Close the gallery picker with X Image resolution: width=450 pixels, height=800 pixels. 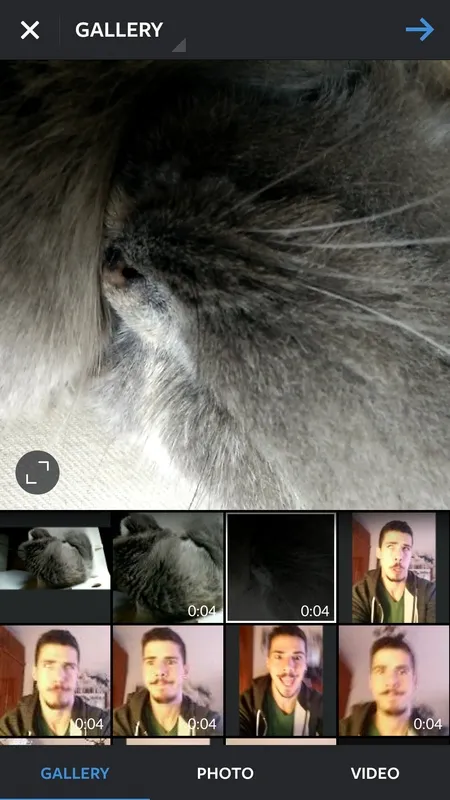click(30, 30)
